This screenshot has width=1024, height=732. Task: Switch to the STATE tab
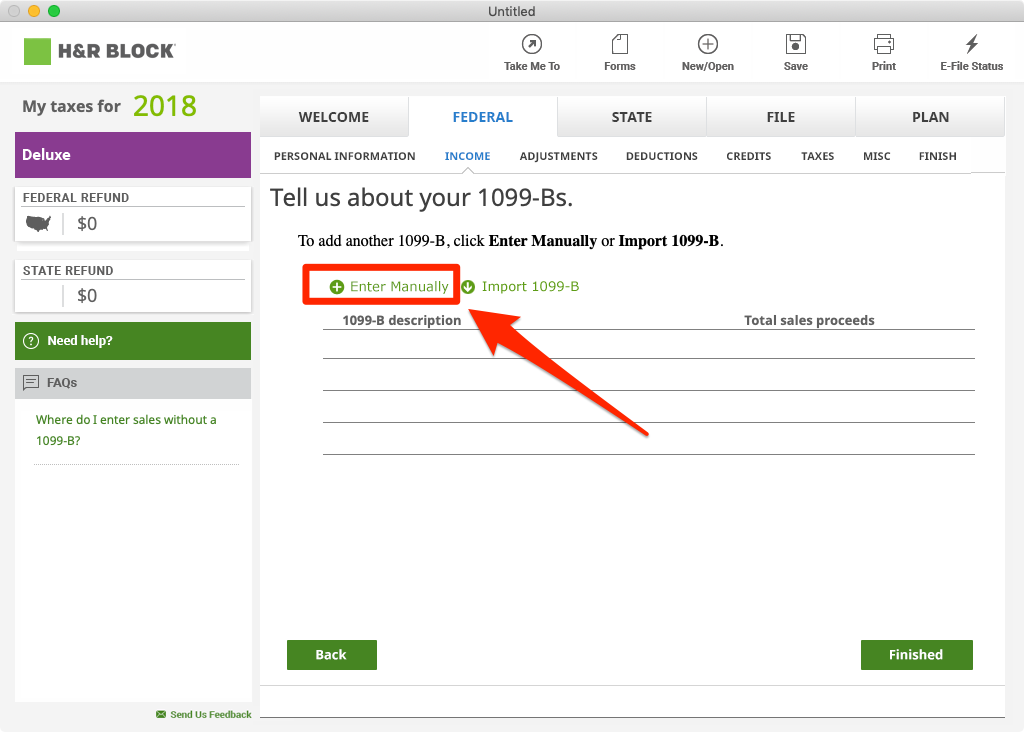point(631,117)
